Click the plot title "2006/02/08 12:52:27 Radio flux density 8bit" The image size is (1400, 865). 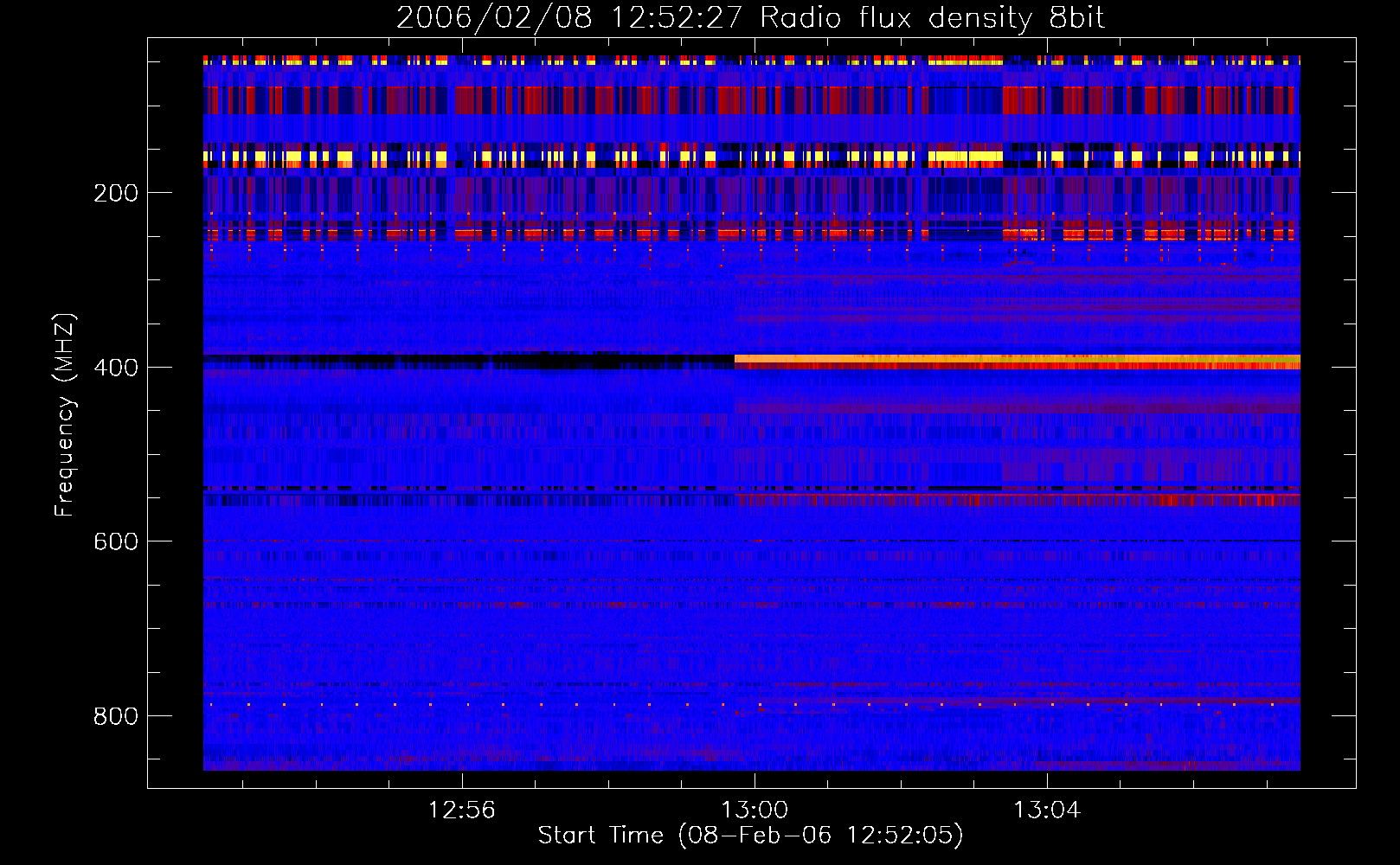750,17
